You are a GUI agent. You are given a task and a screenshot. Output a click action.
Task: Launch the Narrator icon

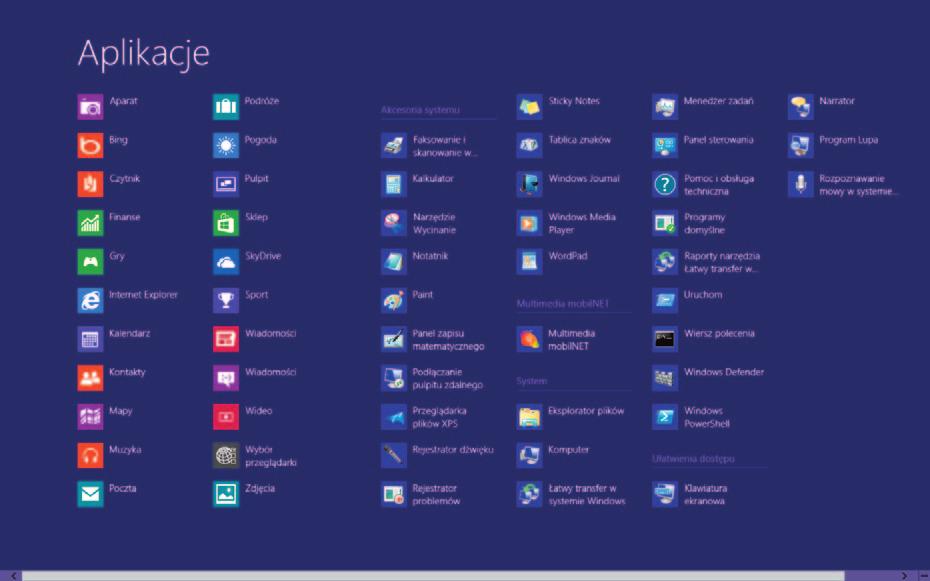click(801, 107)
